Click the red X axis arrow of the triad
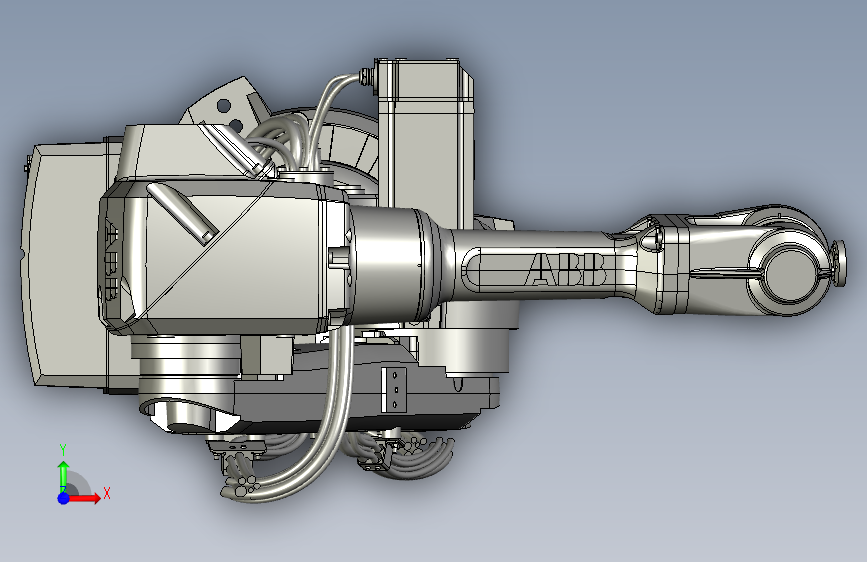 84,498
